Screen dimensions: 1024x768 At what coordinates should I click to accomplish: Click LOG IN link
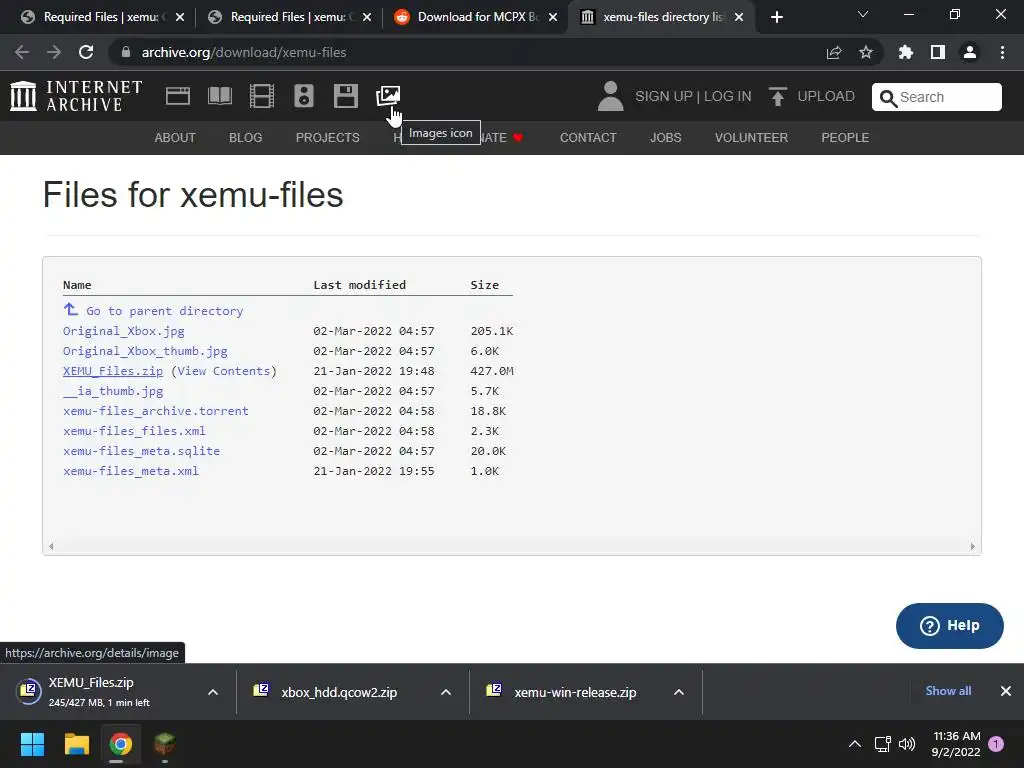click(728, 96)
